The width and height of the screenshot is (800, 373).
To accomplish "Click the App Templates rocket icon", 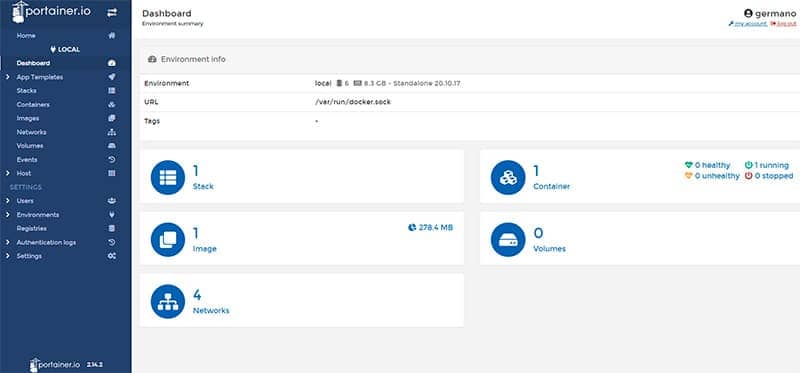I will pos(112,77).
